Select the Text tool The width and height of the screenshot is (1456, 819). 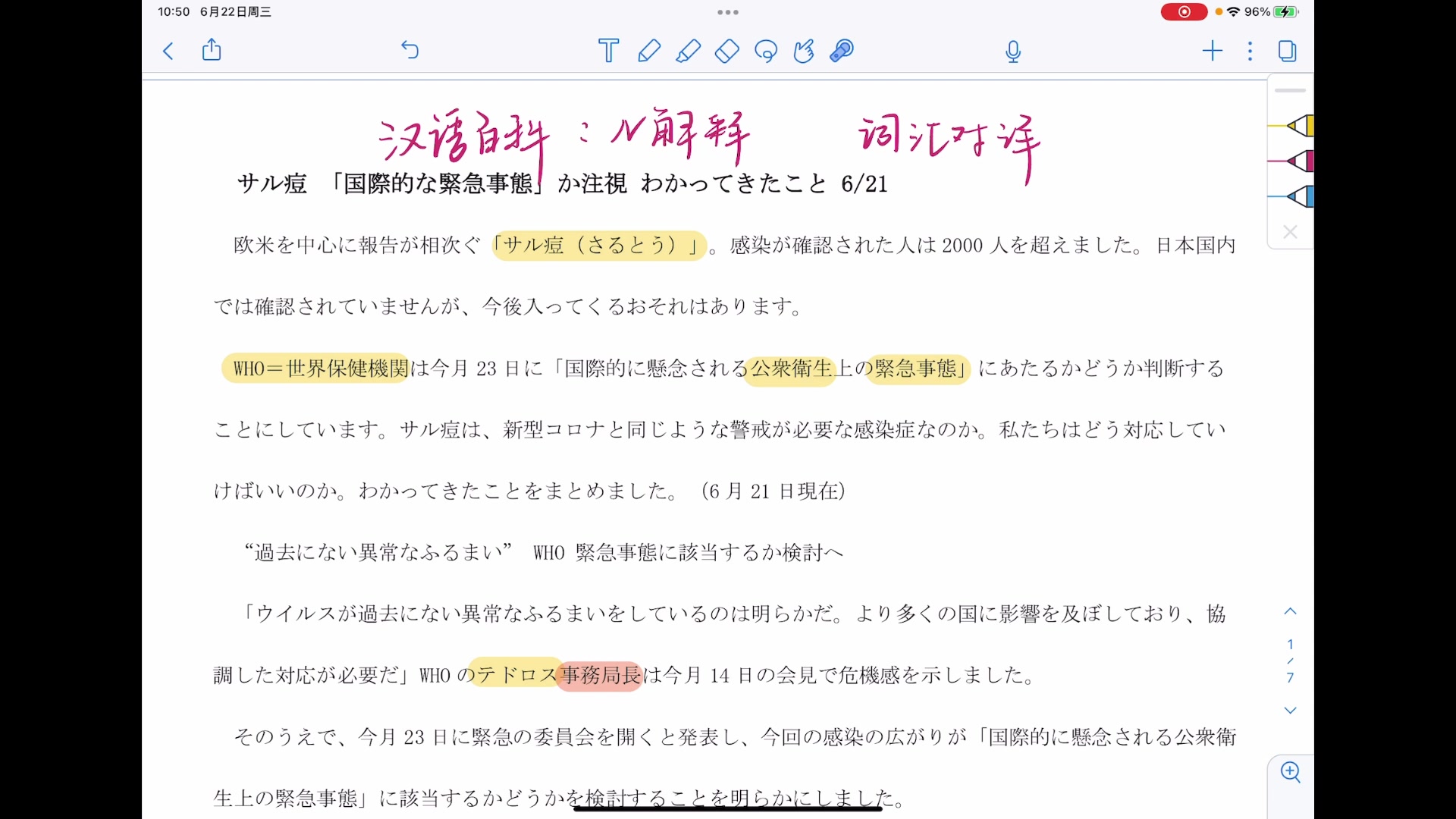click(x=608, y=51)
